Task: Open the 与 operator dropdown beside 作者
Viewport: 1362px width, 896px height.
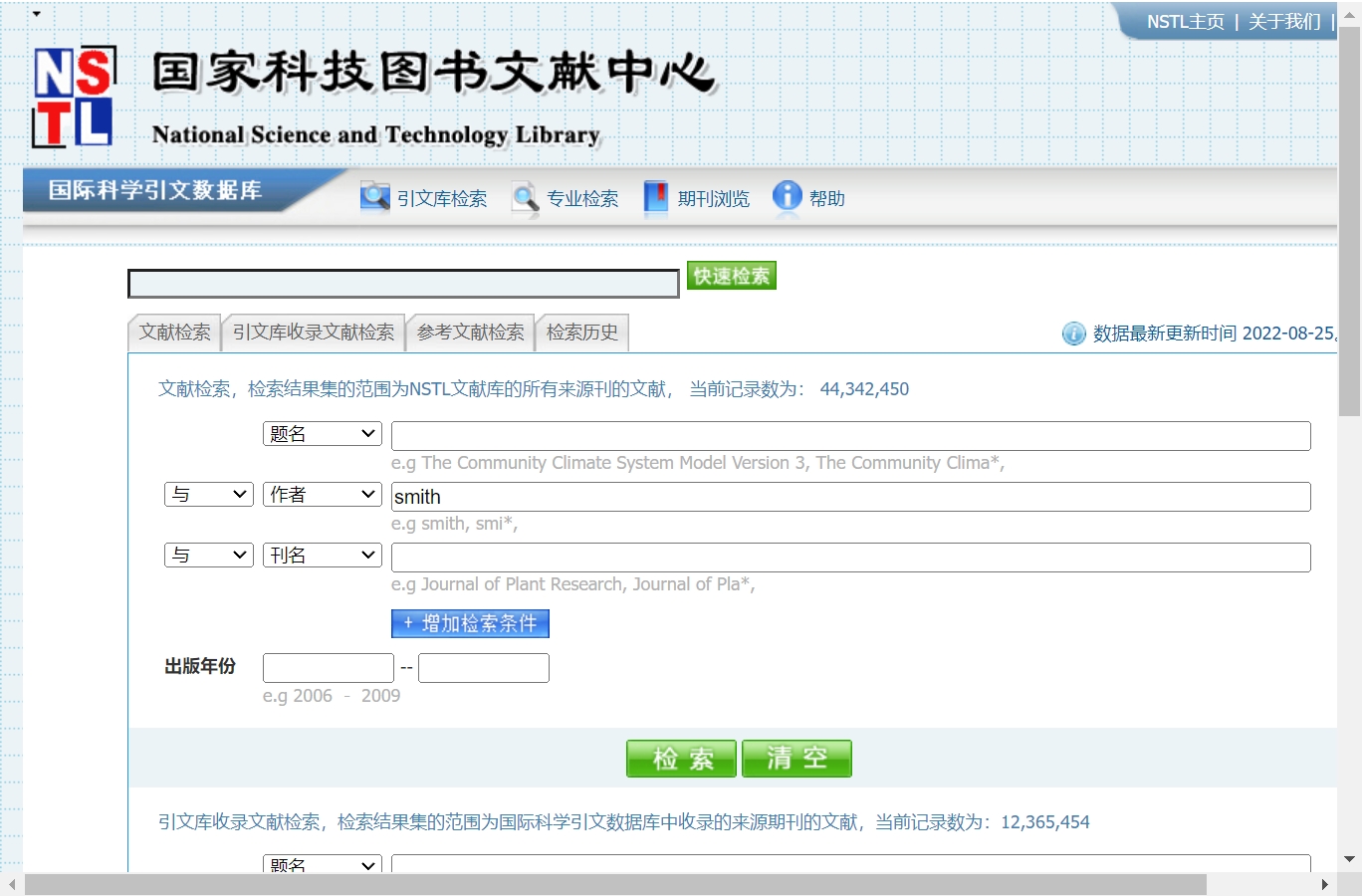Action: (x=208, y=495)
